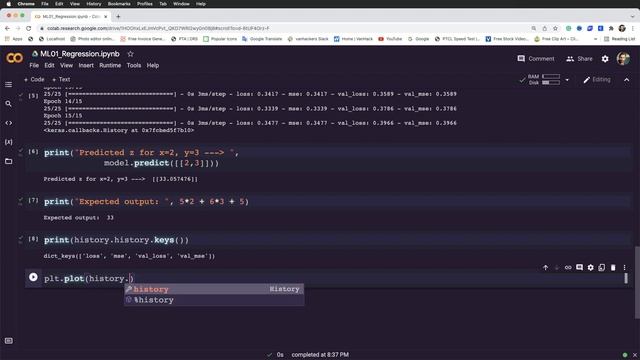Open the YouTube bookmark
640x360 pixels.
(x=390, y=39)
